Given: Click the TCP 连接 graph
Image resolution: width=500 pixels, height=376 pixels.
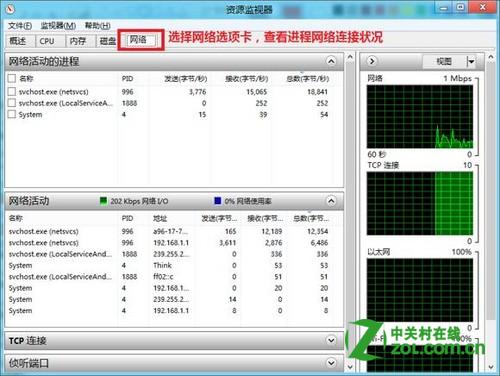Looking at the screenshot, I should click(420, 203).
